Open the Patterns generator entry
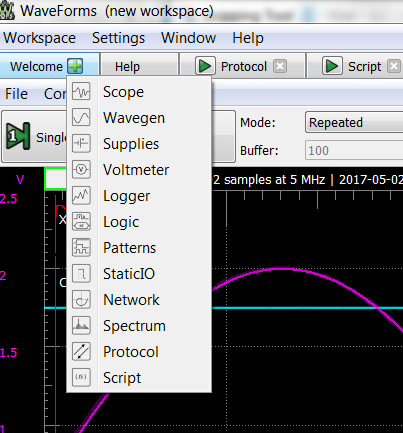 click(x=139, y=248)
